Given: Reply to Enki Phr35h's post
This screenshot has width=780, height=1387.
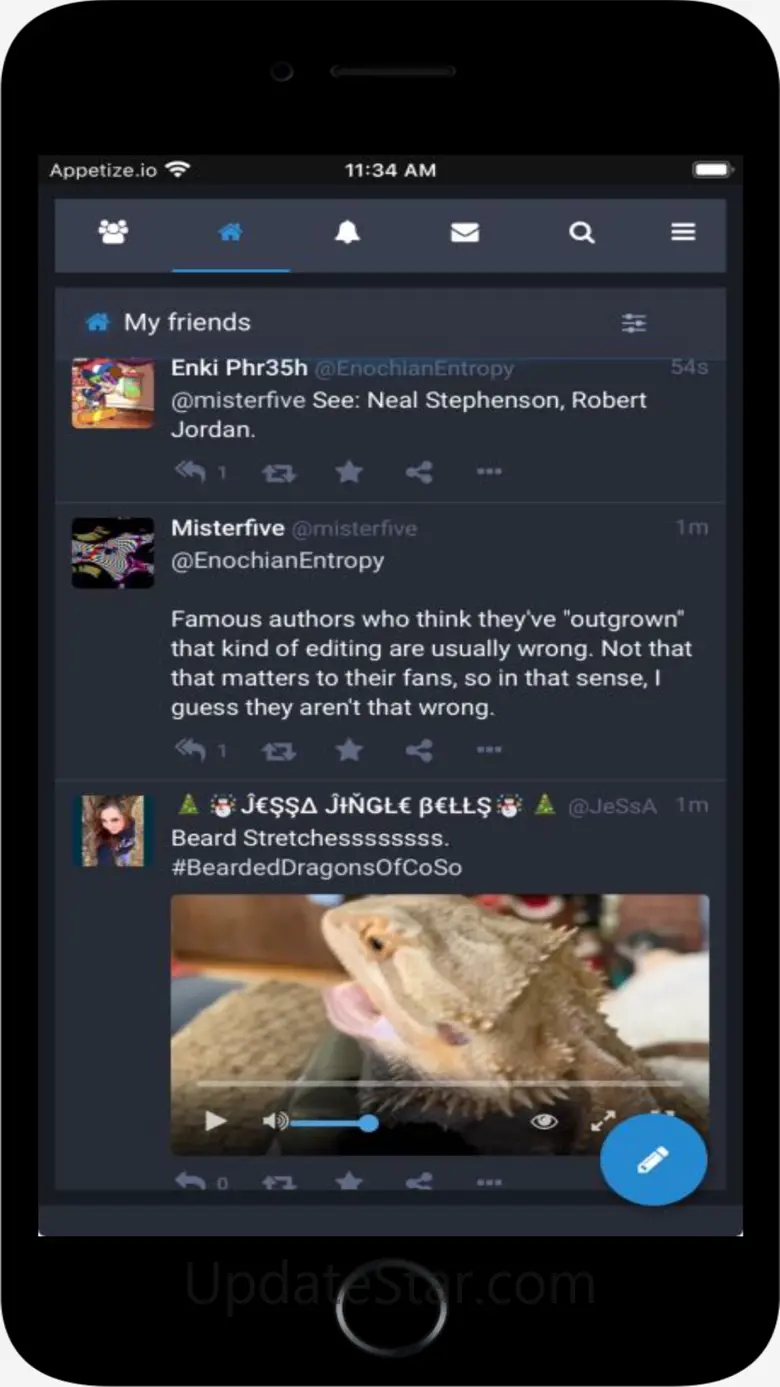Looking at the screenshot, I should pos(191,471).
